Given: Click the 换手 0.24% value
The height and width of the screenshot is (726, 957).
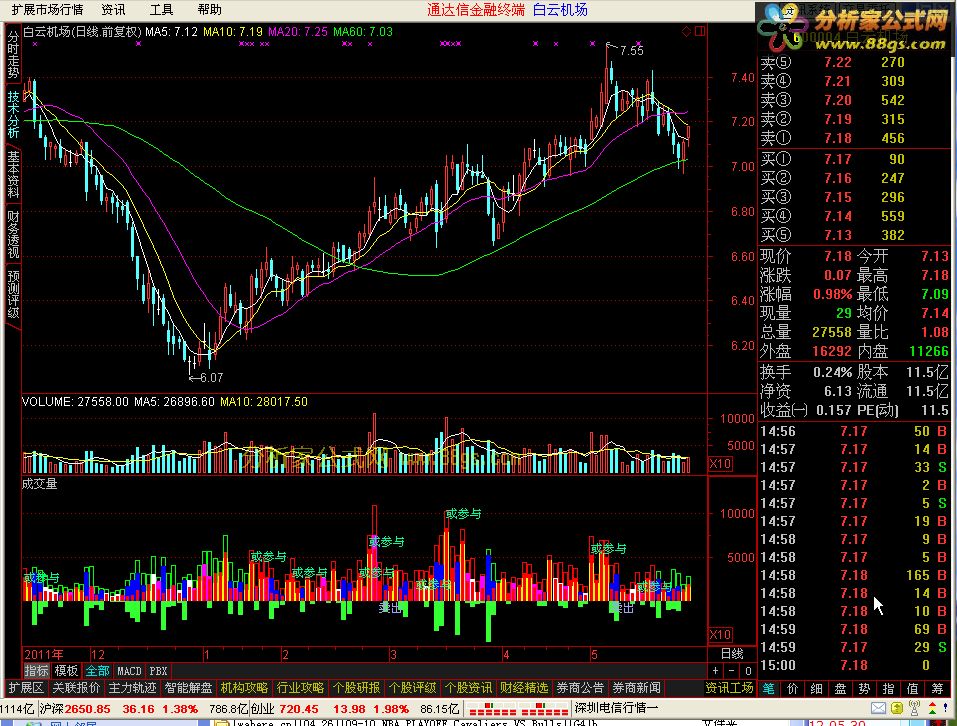Looking at the screenshot, I should tap(832, 372).
